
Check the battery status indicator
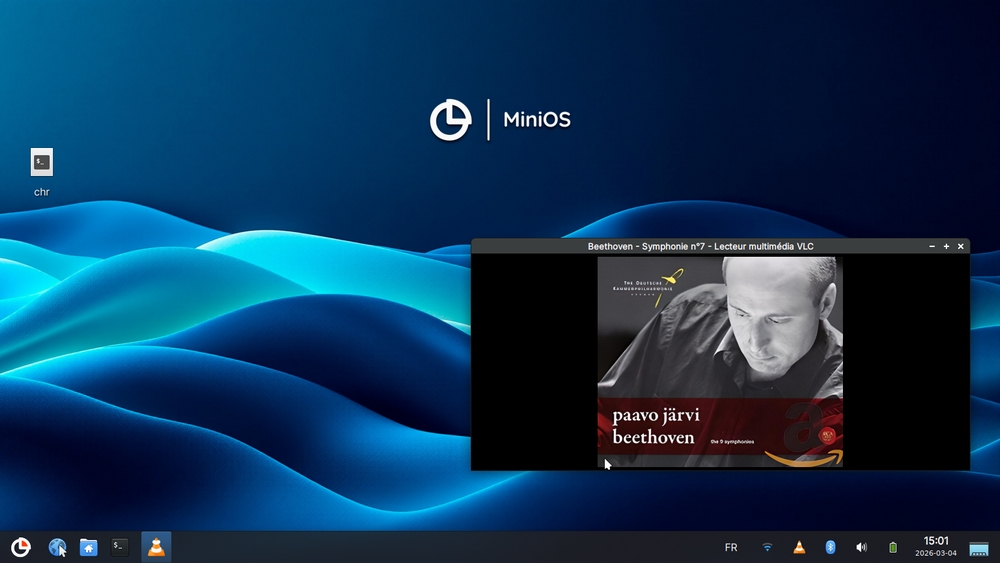(893, 547)
